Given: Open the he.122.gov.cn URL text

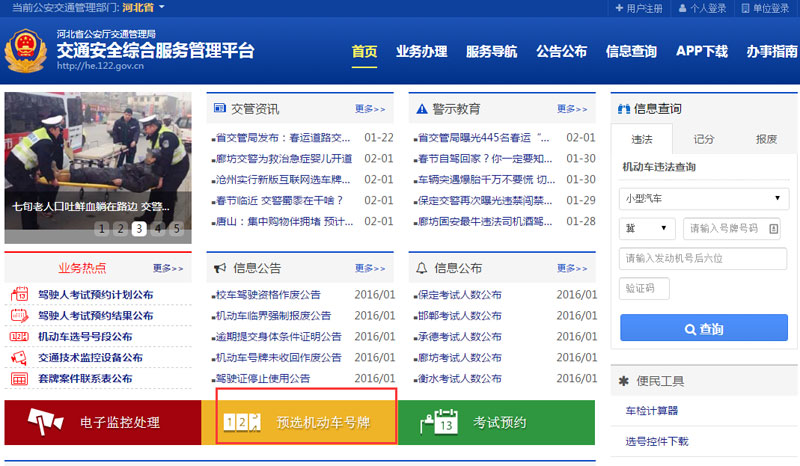Looking at the screenshot, I should tap(101, 66).
